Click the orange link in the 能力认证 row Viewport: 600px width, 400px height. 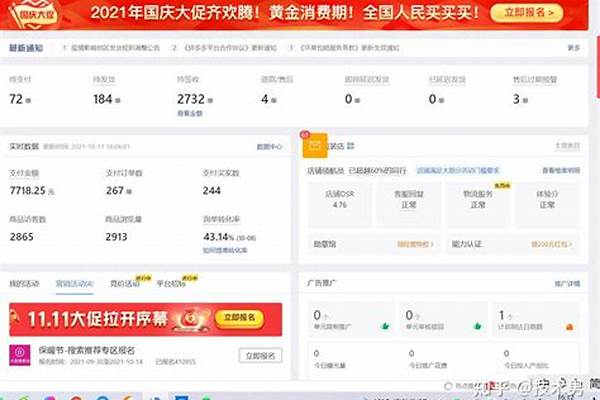(551, 244)
